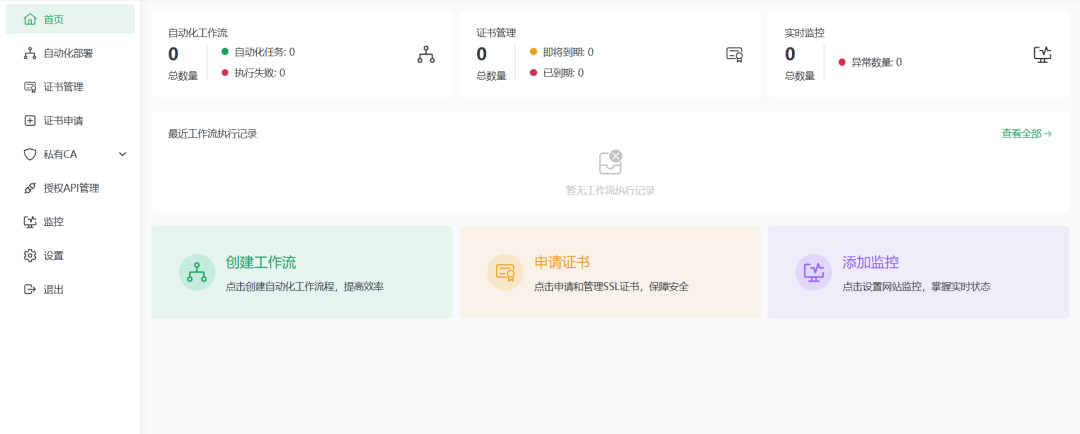Click 点击申请和管理SSL证书，保障安全 description
1080x434 pixels.
pyautogui.click(x=612, y=287)
